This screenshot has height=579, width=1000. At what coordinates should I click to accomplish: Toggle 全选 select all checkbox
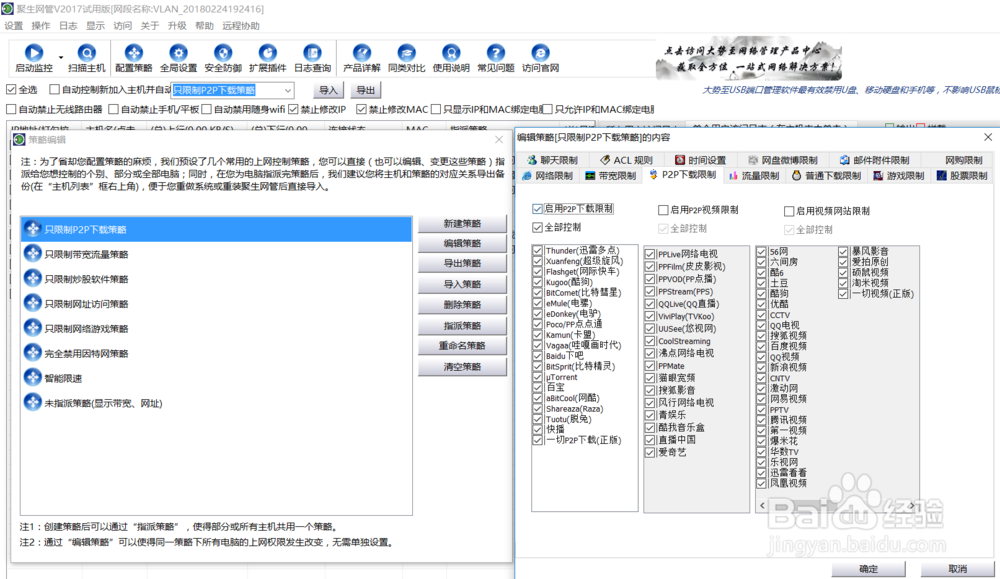coord(11,89)
